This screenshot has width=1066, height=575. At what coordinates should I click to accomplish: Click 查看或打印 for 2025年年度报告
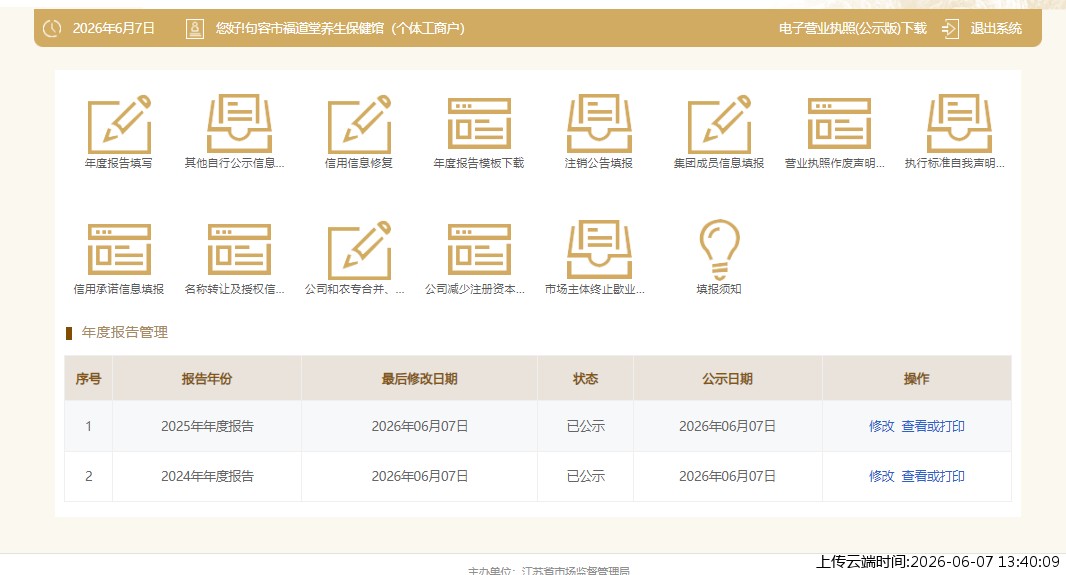[x=933, y=426]
